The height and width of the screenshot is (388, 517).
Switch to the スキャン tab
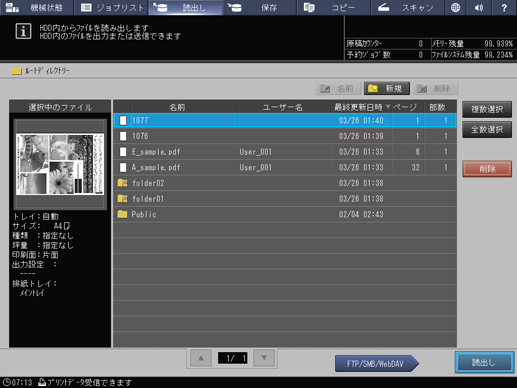point(407,8)
